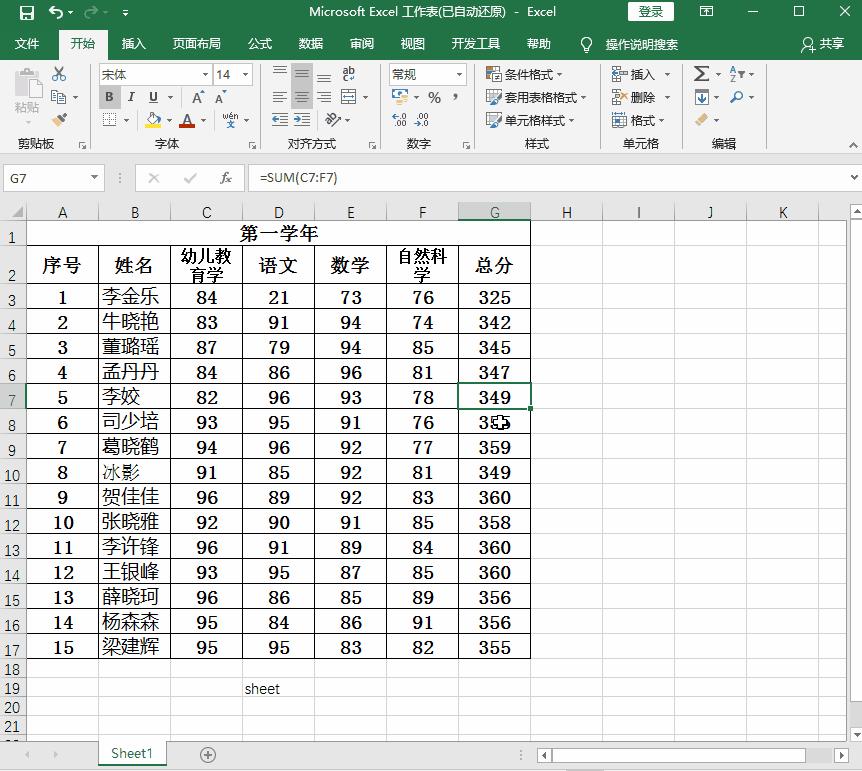Toggle center horizontal alignment
Screen dimensions: 862x771
tap(302, 97)
